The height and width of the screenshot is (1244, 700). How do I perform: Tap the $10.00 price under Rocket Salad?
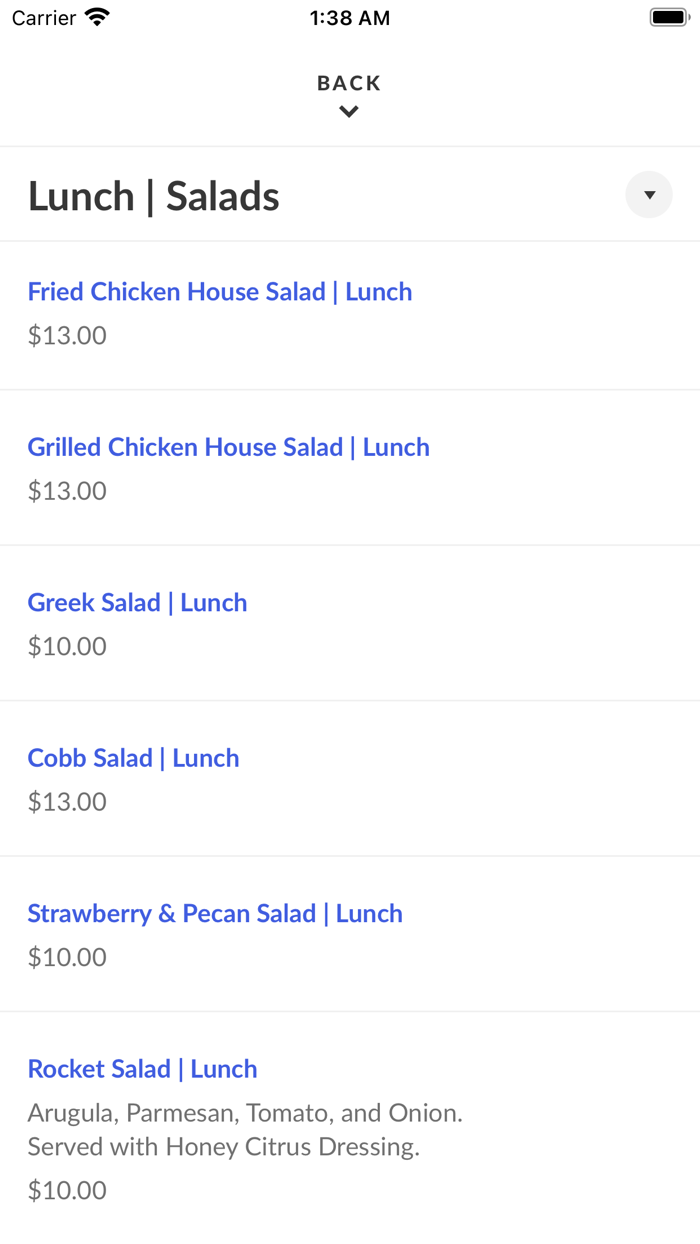click(x=67, y=1190)
